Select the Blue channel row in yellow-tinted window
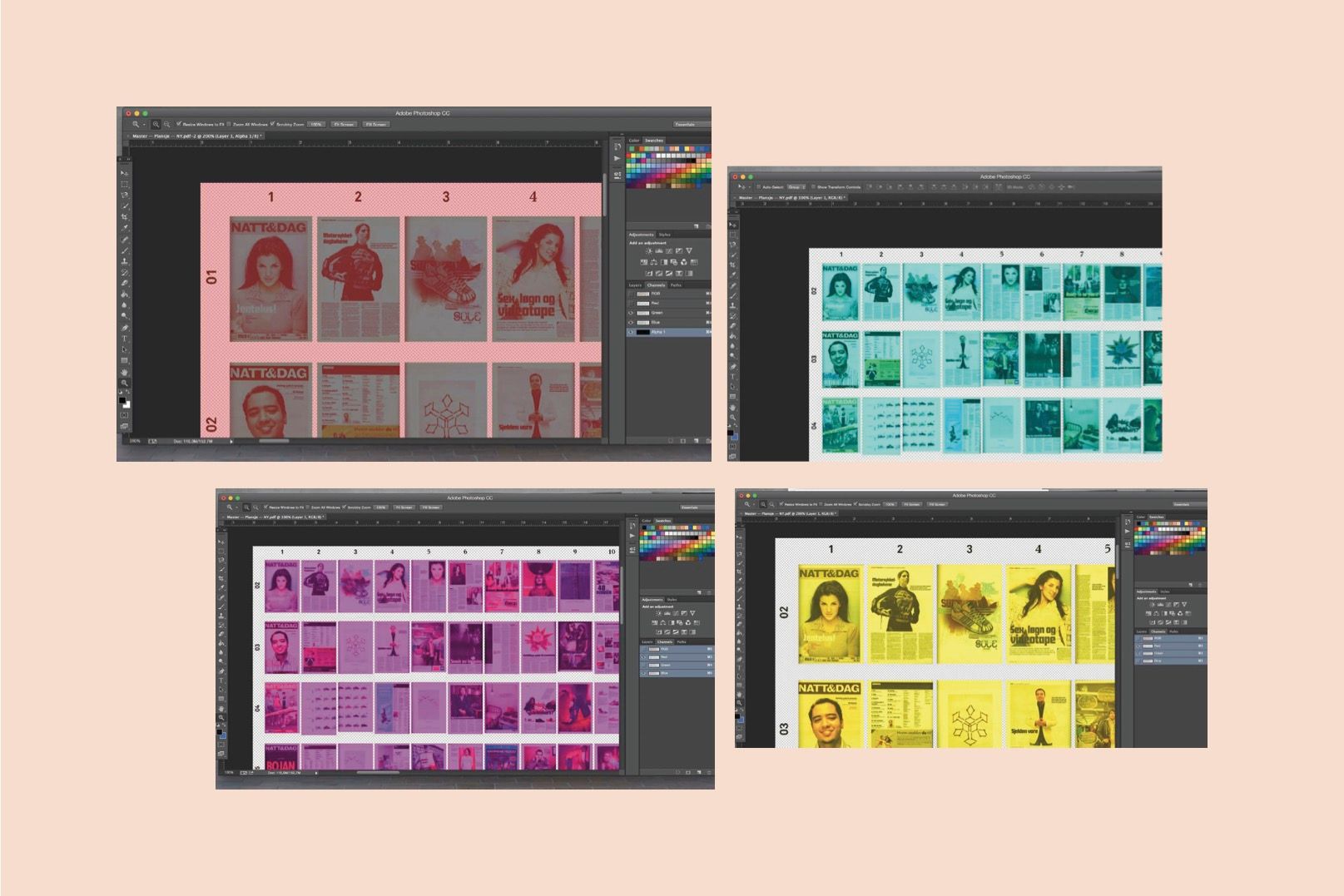 tap(1170, 661)
